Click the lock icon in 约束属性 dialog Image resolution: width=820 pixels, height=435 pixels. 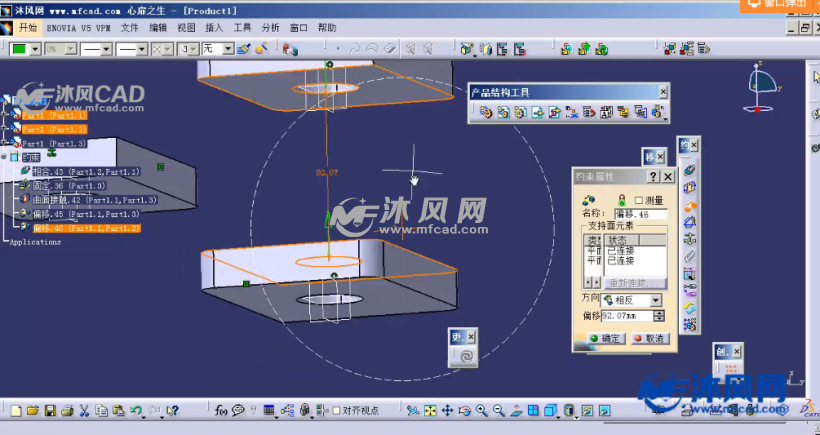(x=621, y=200)
